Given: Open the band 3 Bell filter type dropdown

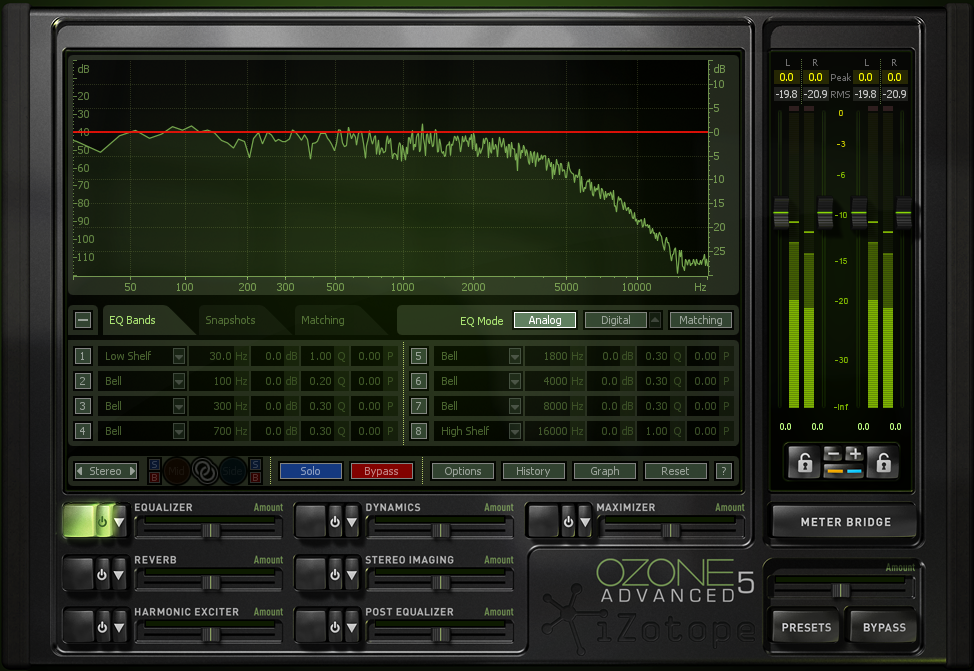Looking at the screenshot, I should pyautogui.click(x=179, y=406).
